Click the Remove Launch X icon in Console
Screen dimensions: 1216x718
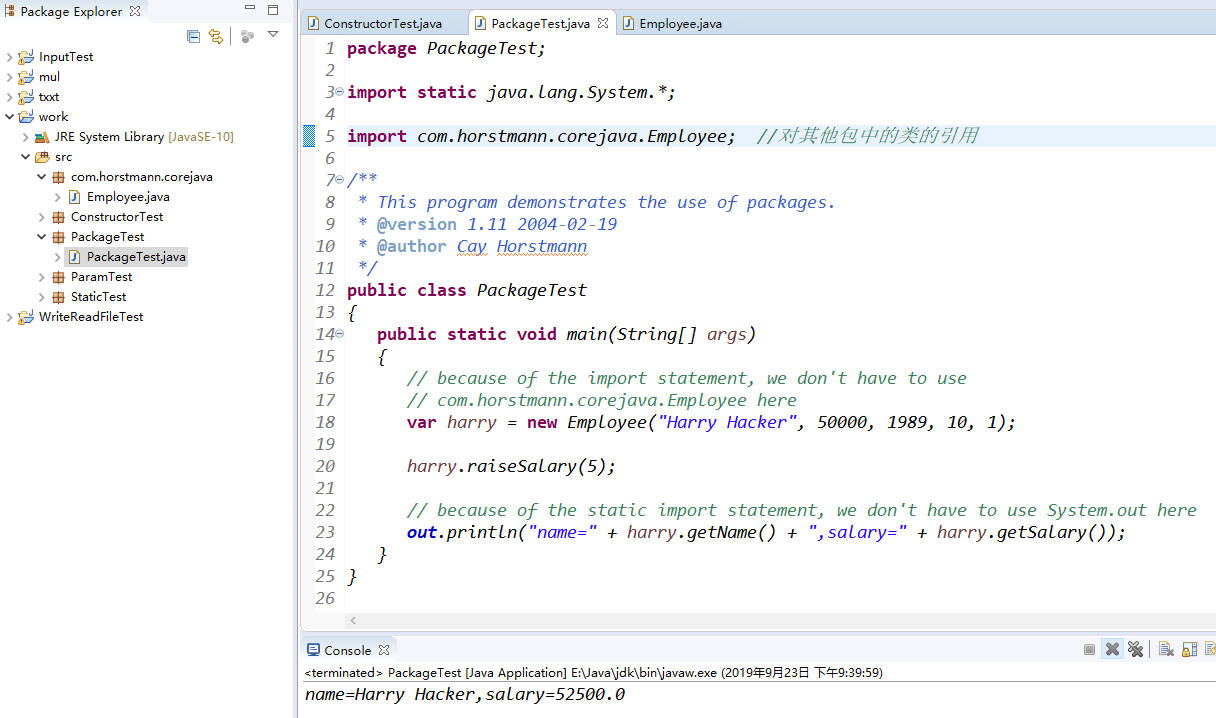1112,650
